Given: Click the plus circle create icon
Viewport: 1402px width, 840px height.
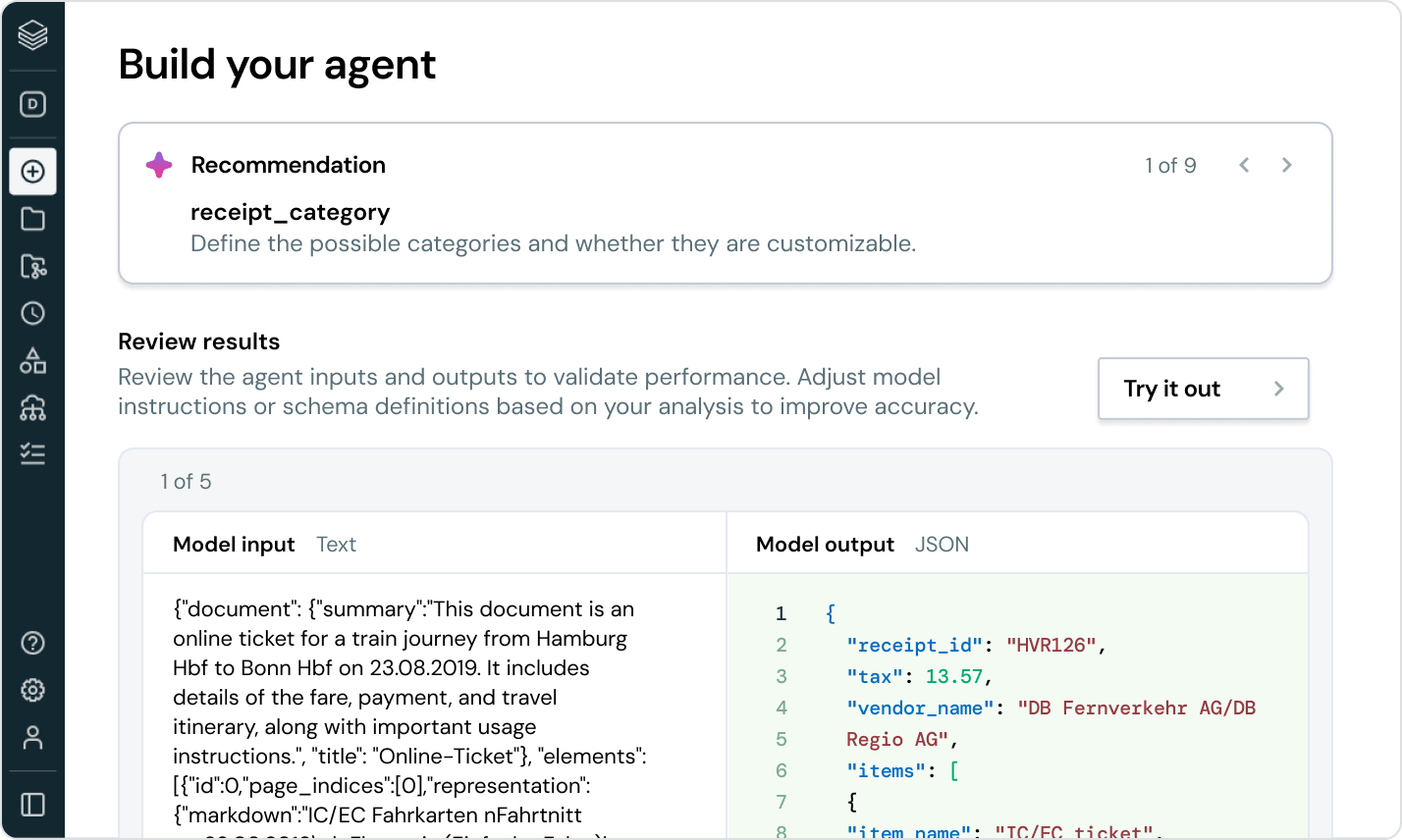Looking at the screenshot, I should [x=32, y=172].
